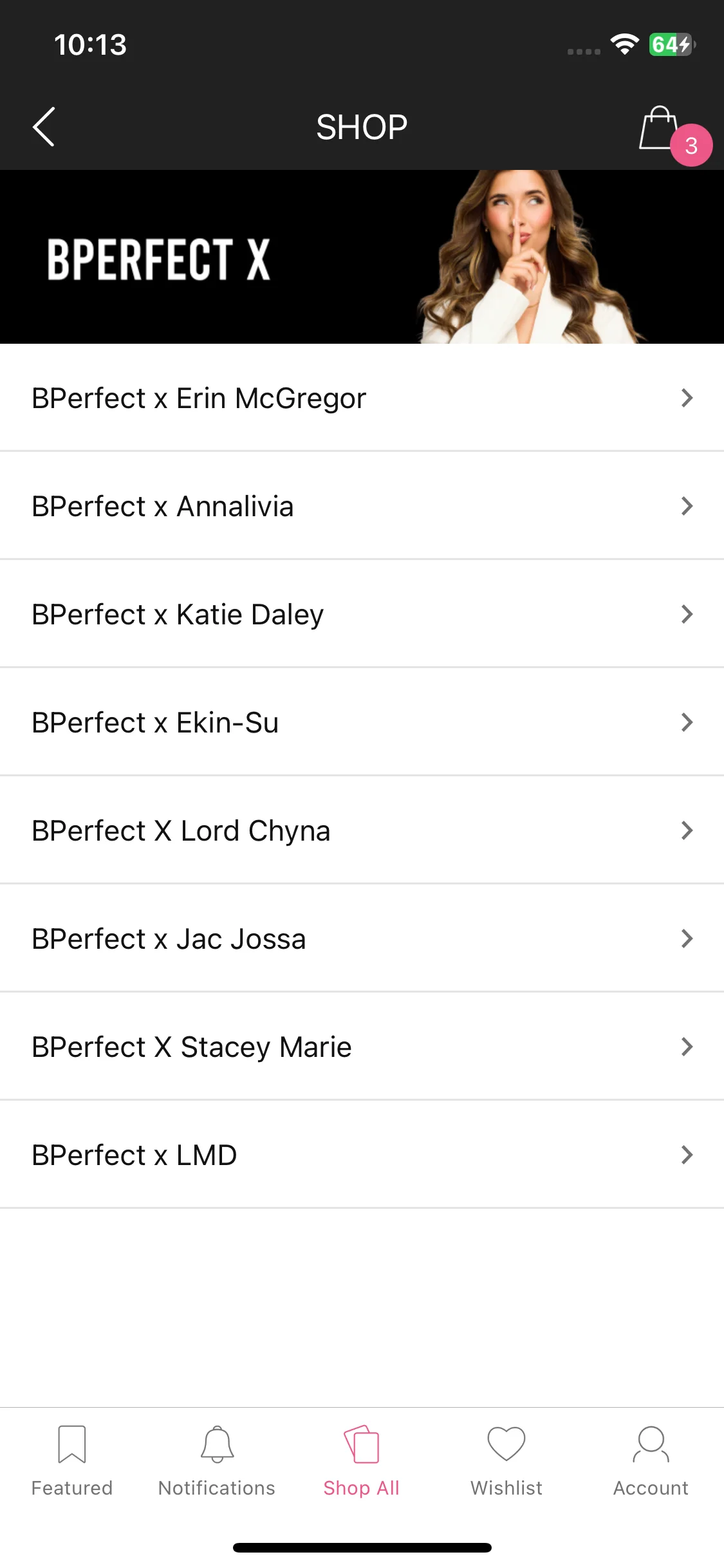Expand chevron beside BPerfect x Annalivia
724x1568 pixels.
click(687, 506)
